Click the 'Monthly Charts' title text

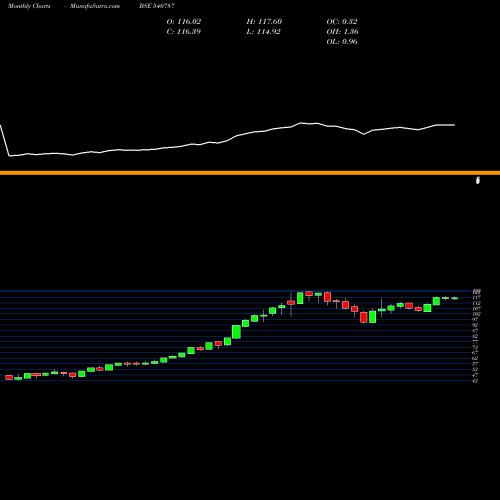[29, 6]
